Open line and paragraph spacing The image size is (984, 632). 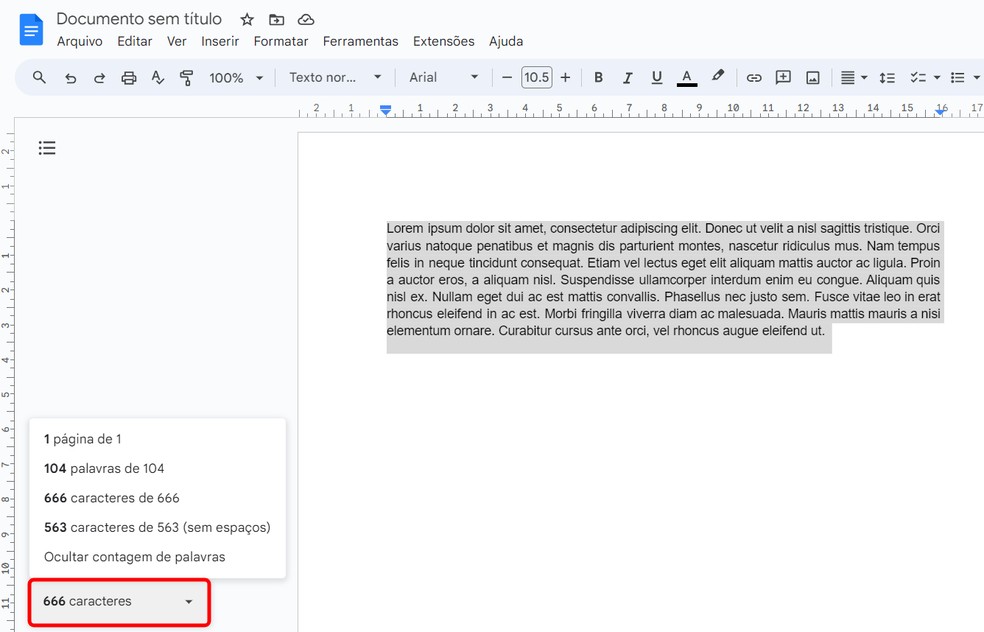[x=887, y=78]
